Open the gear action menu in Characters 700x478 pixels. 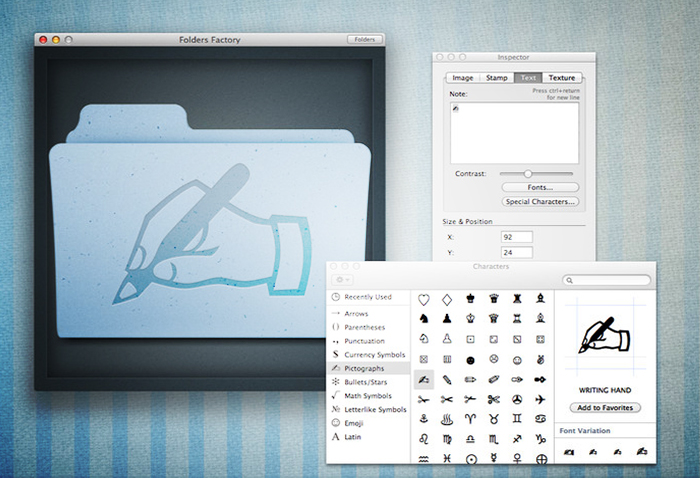coord(342,280)
